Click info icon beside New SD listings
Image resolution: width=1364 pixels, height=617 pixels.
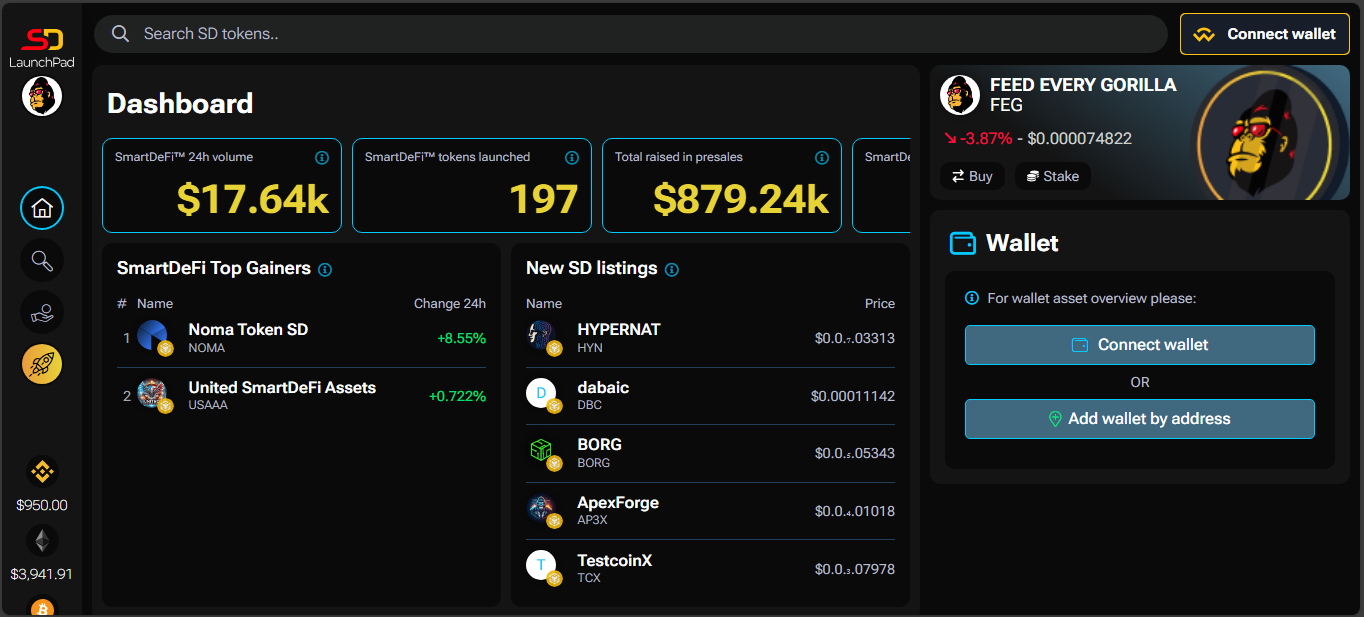click(672, 270)
